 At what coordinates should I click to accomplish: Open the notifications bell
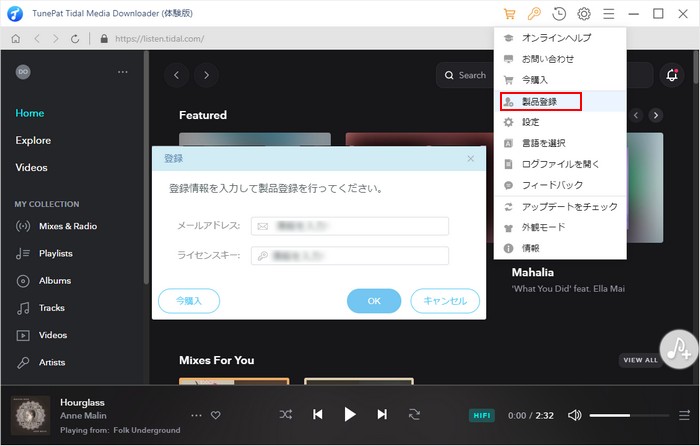pos(672,75)
